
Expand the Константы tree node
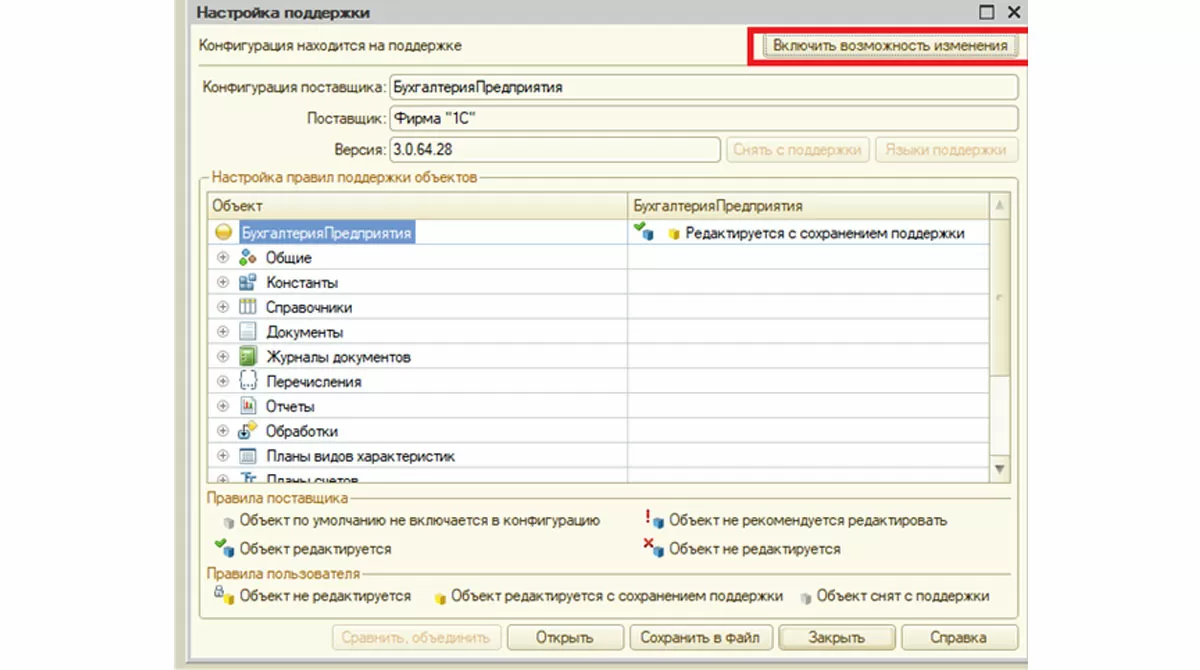click(223, 282)
